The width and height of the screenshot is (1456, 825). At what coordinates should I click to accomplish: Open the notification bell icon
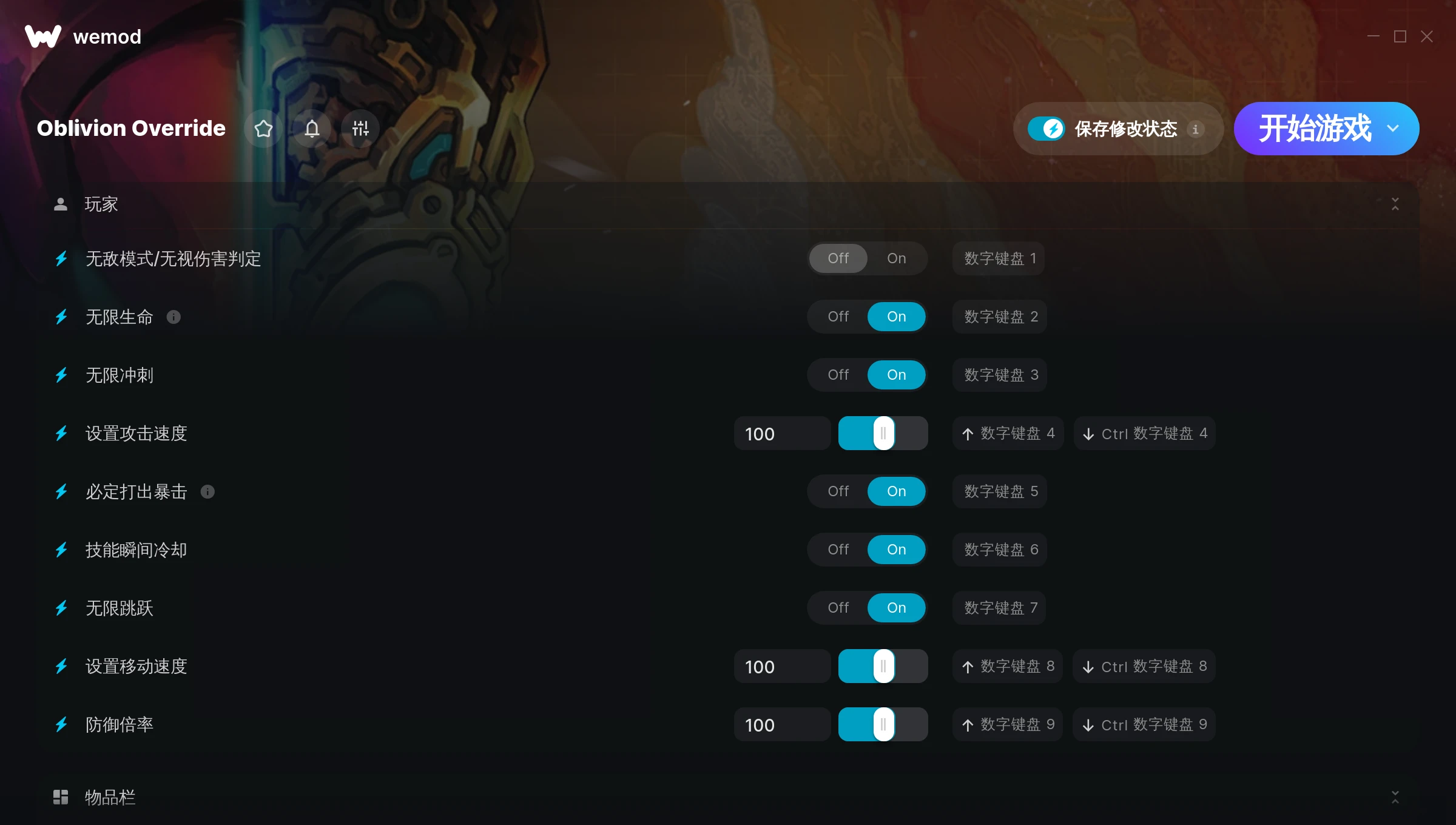point(312,129)
